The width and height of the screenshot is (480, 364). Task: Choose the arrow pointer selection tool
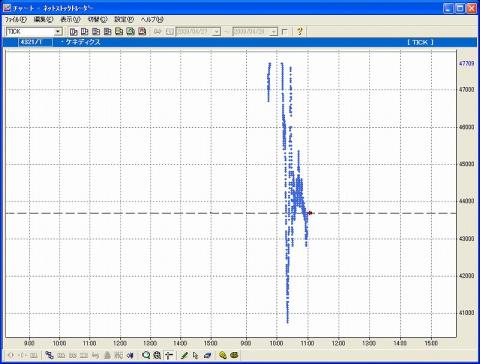(196, 355)
